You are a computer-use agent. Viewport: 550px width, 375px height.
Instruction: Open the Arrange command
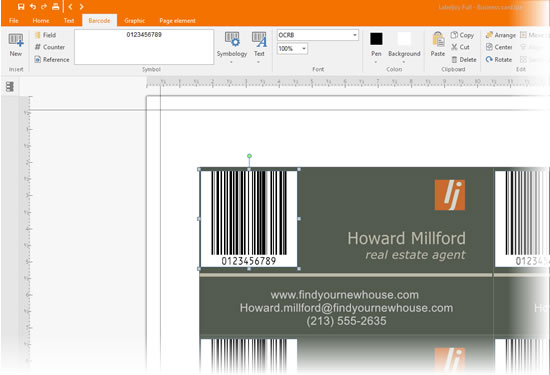(501, 35)
